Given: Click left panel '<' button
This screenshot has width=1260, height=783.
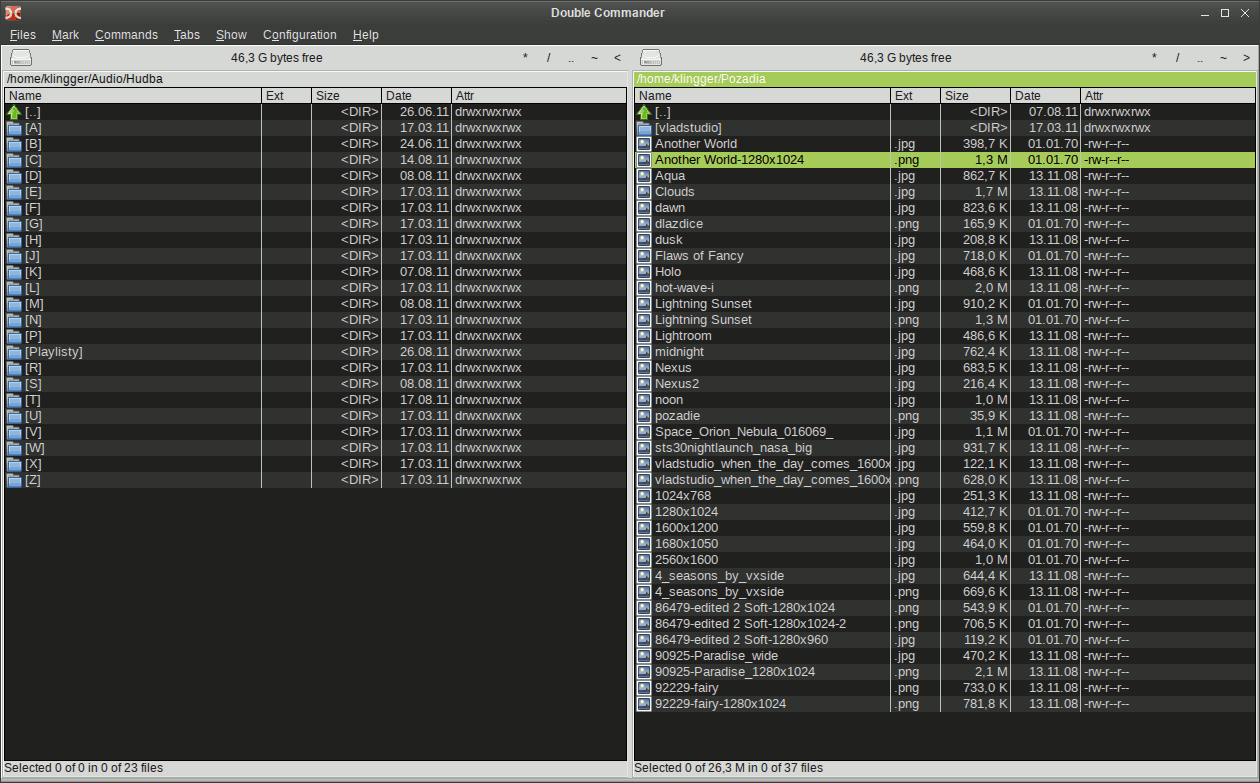Looking at the screenshot, I should pos(617,58).
